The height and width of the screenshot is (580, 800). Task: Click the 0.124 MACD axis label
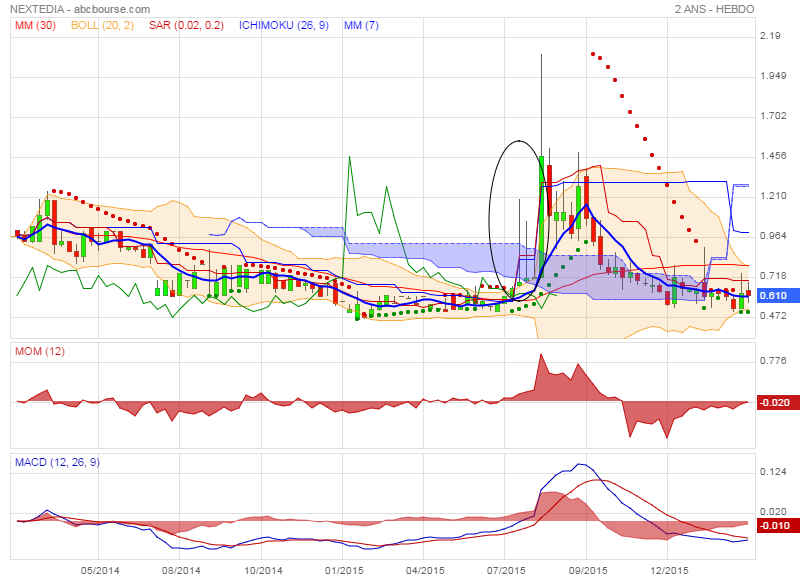click(773, 472)
